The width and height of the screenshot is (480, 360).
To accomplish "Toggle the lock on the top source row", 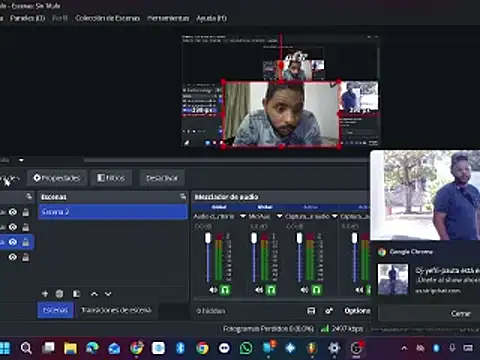I will click(x=26, y=212).
